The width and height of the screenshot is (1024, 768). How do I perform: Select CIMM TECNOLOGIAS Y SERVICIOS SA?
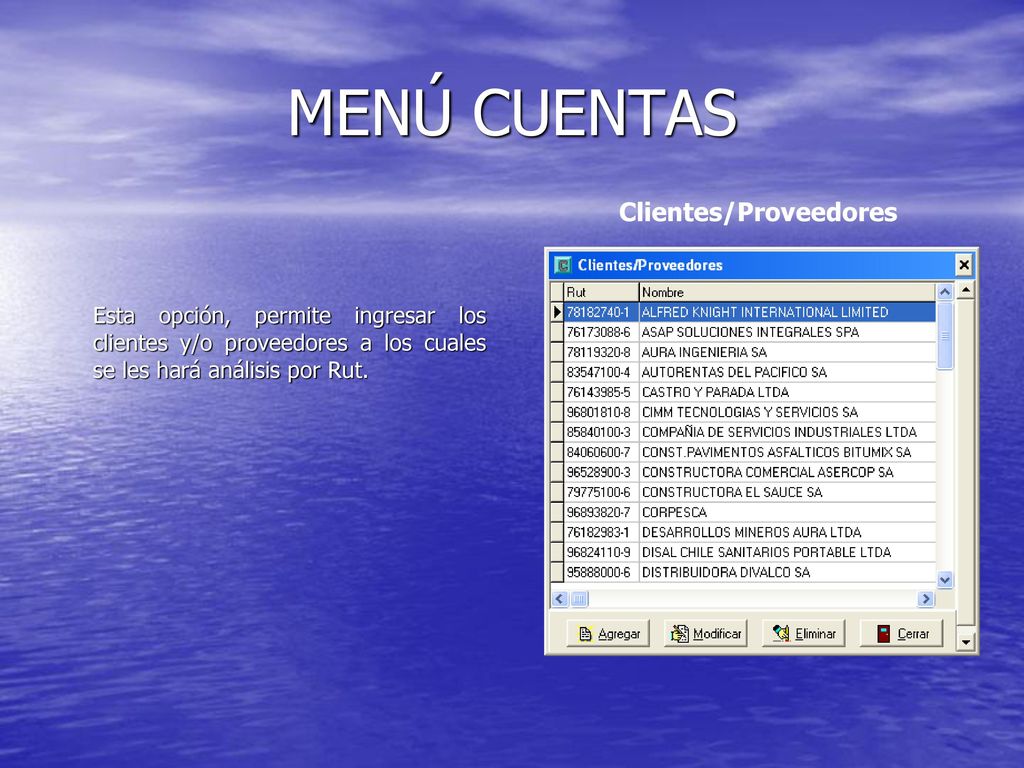787,412
